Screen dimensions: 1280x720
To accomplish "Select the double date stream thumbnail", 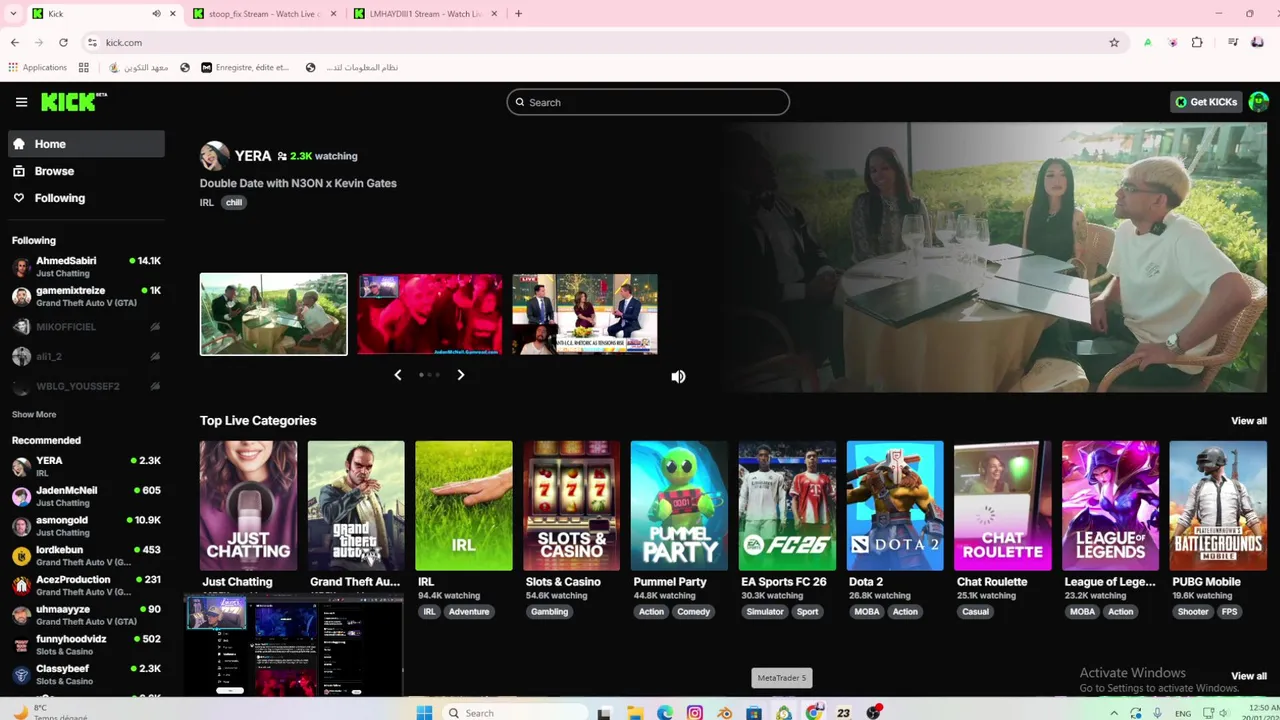I will (x=274, y=314).
